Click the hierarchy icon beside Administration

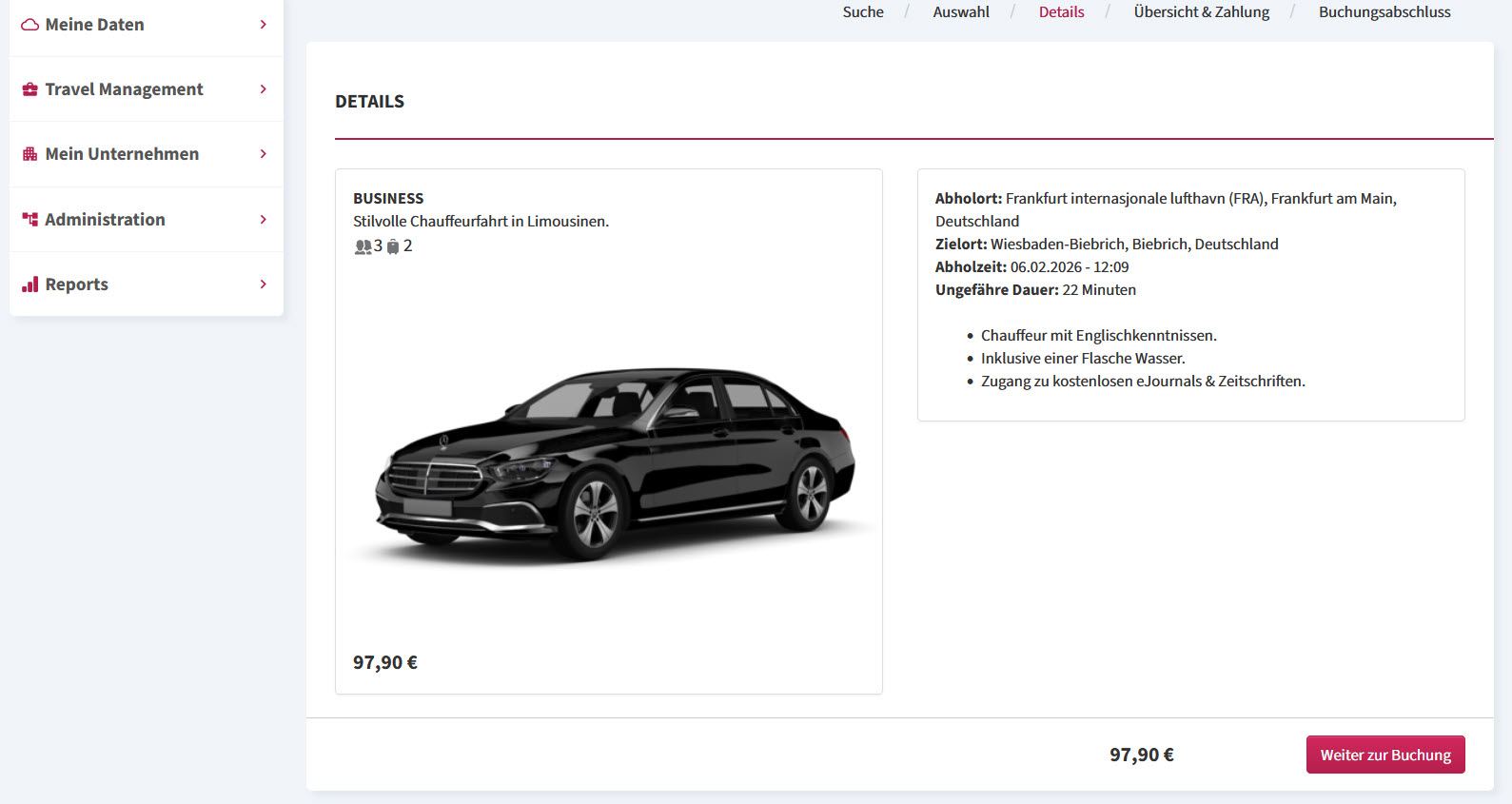pos(30,220)
